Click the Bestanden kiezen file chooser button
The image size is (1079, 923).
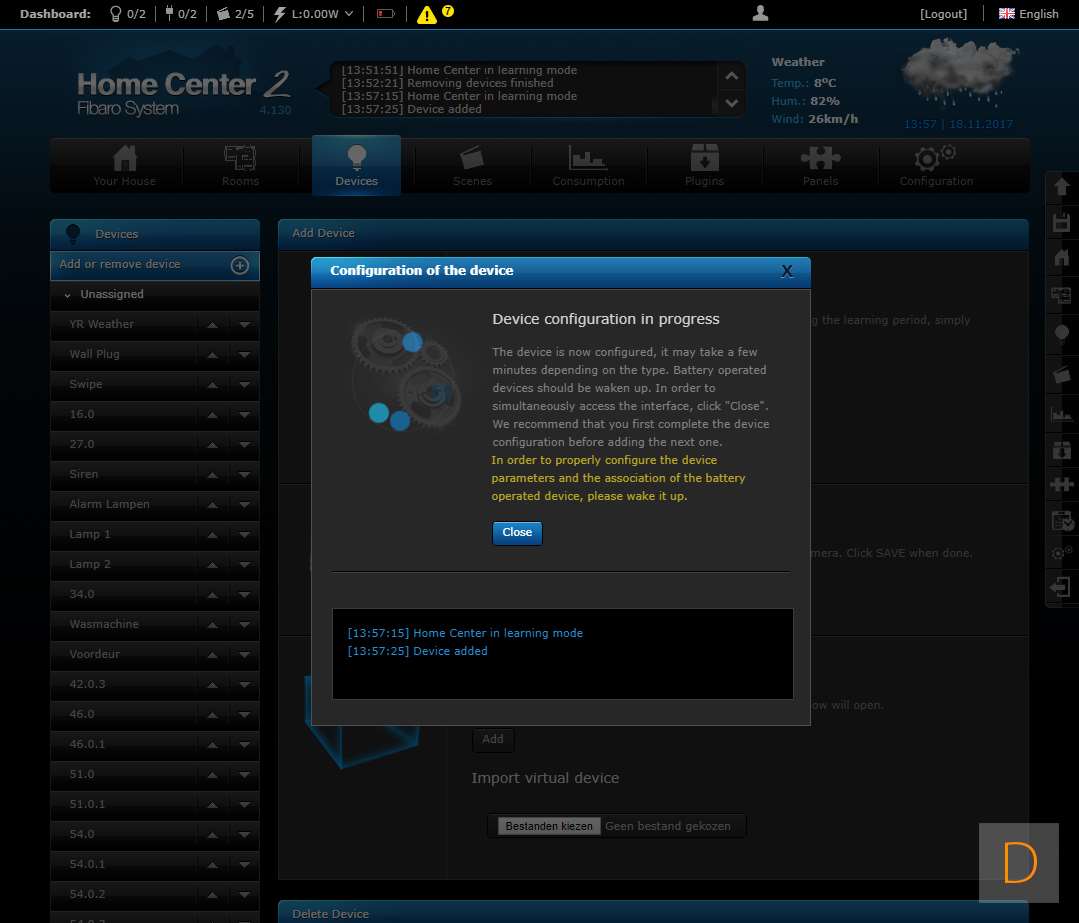click(549, 826)
